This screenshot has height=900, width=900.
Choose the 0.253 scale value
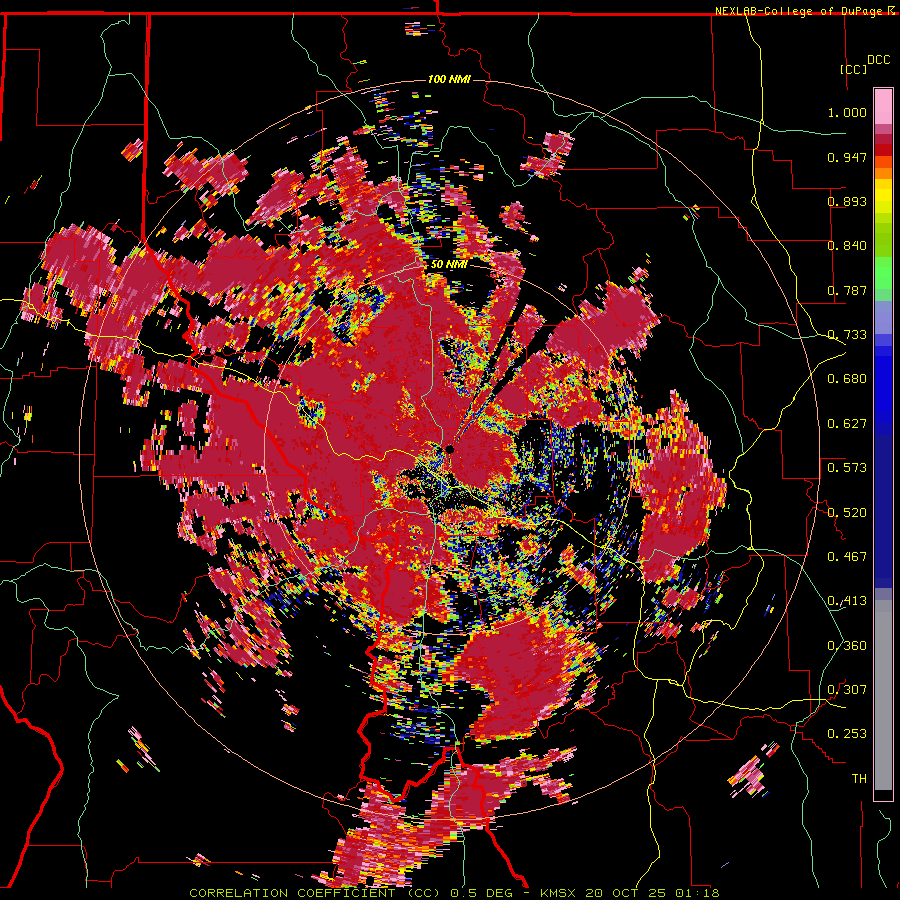[847, 734]
